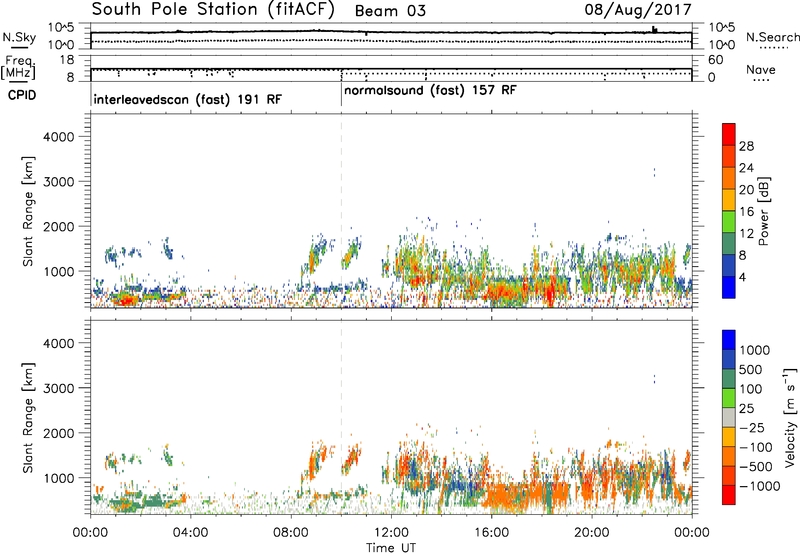Click '4000' tick on power plot axis
Screen dimensions: 800x554
pyautogui.click(x=58, y=137)
